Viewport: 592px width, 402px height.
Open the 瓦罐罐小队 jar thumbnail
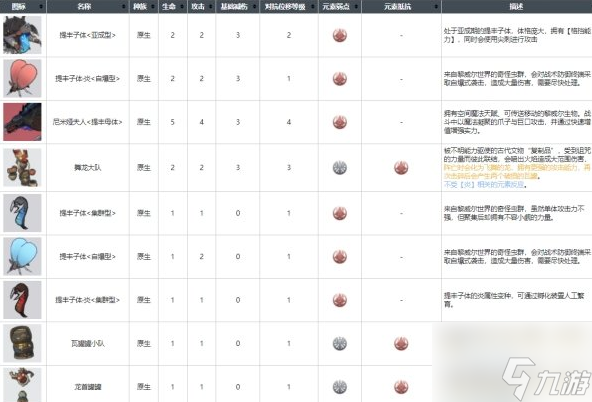click(22, 343)
